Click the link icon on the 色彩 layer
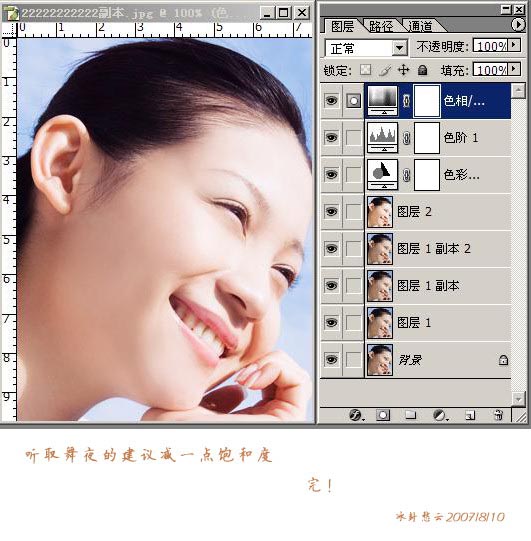This screenshot has width=531, height=541. (x=406, y=175)
